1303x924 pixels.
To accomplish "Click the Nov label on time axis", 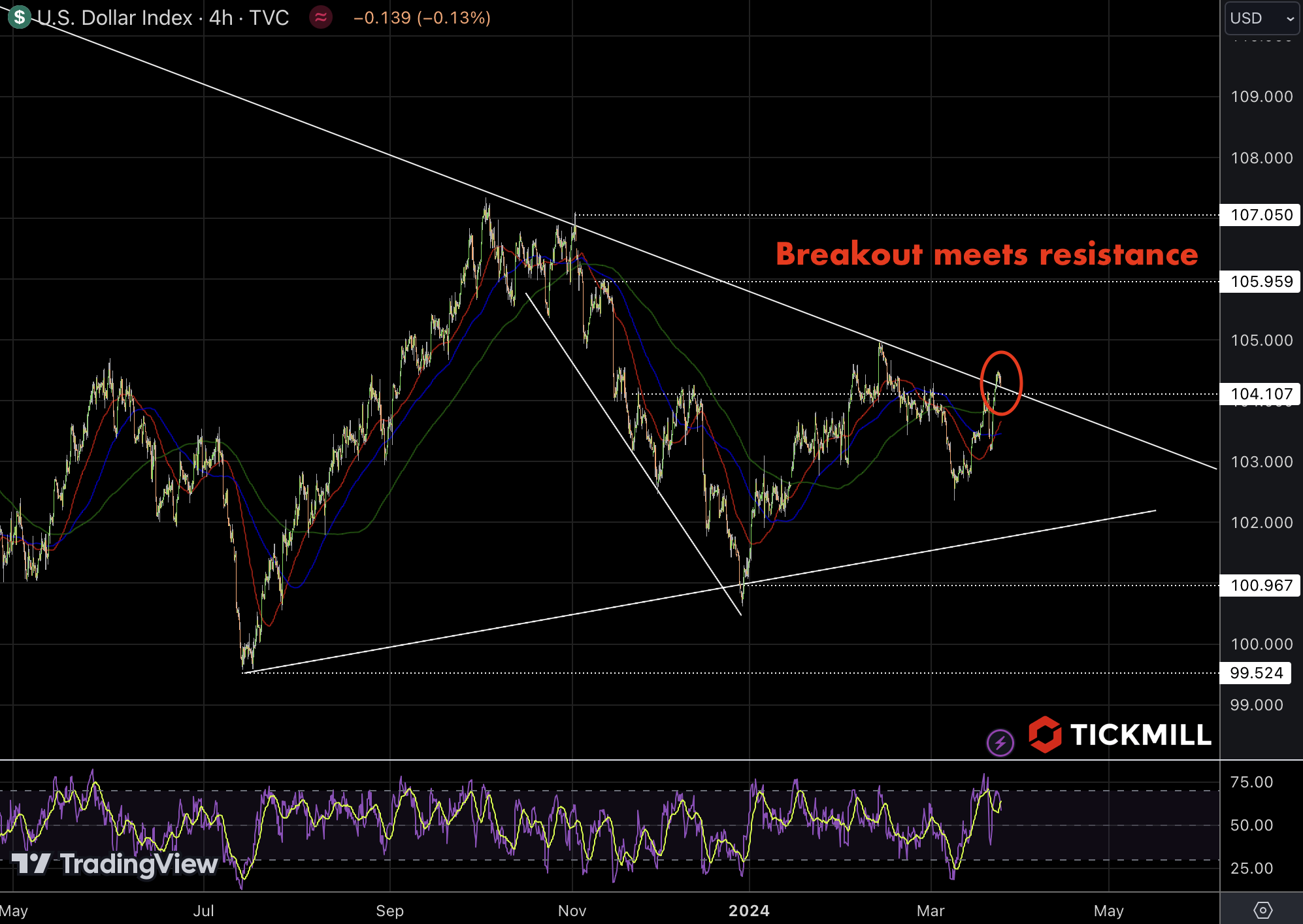I will [x=572, y=910].
